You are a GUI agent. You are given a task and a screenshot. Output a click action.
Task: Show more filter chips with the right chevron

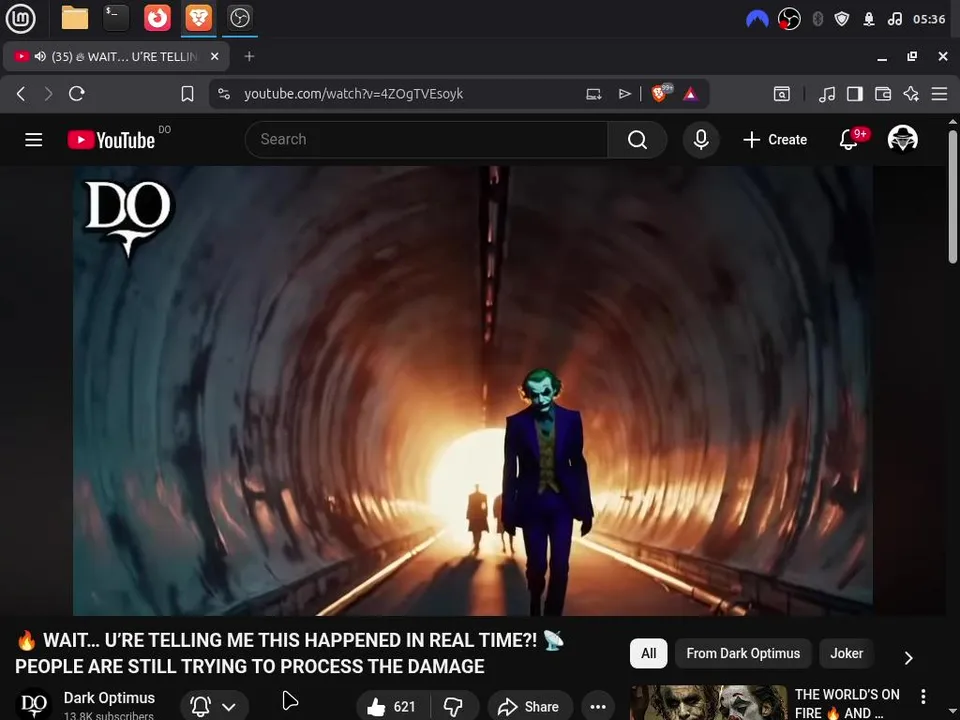[x=909, y=658]
